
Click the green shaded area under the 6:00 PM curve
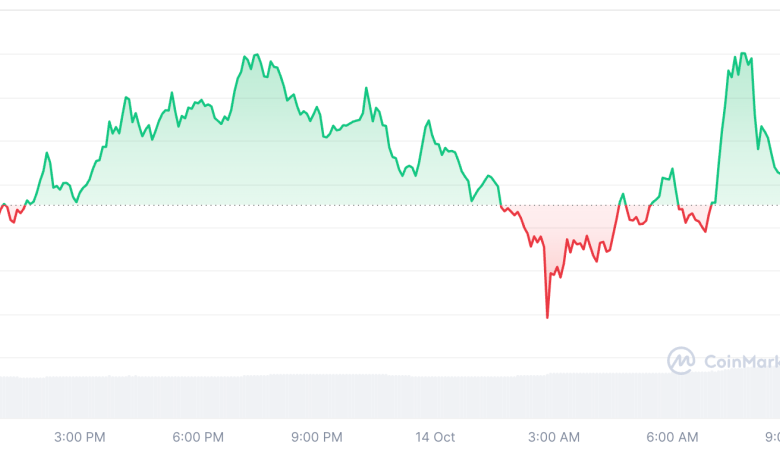(200, 160)
